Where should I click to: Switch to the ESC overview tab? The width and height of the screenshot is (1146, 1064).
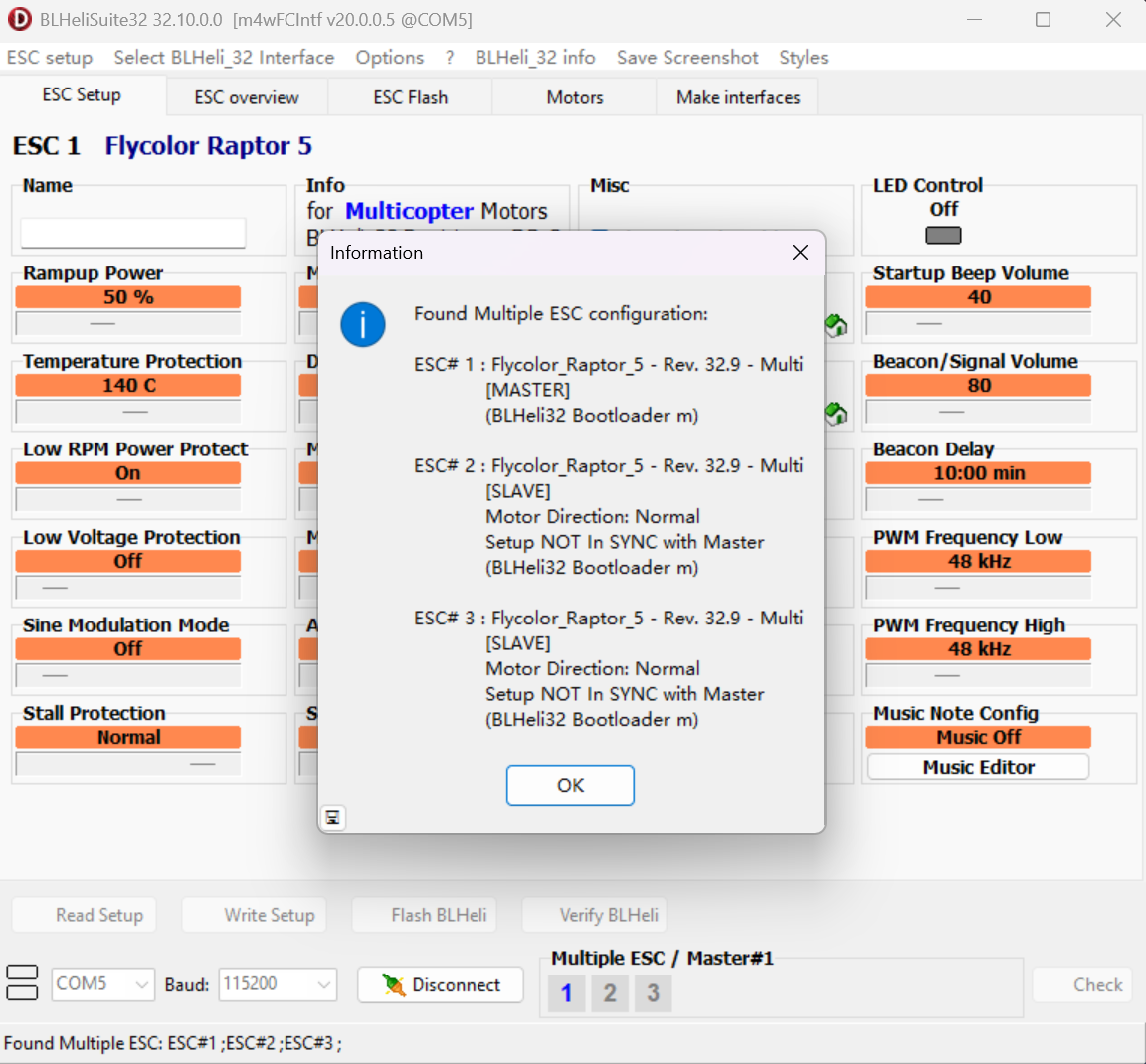pos(247,97)
